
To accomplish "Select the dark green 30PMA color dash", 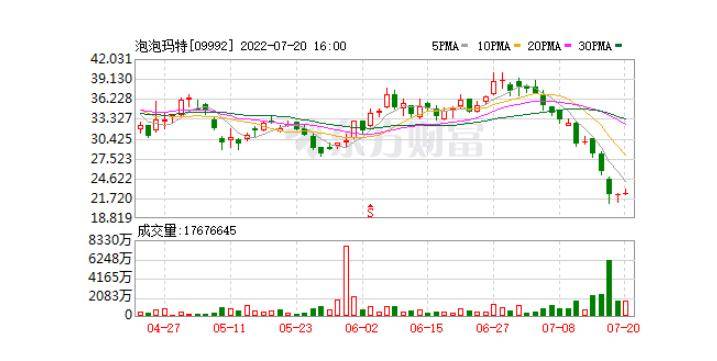I will (x=619, y=46).
